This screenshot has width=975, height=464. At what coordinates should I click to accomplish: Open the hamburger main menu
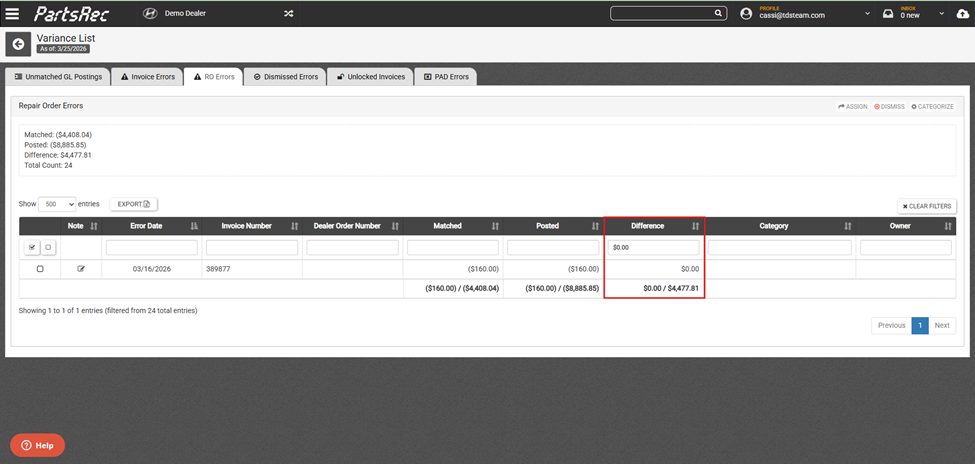(x=12, y=13)
